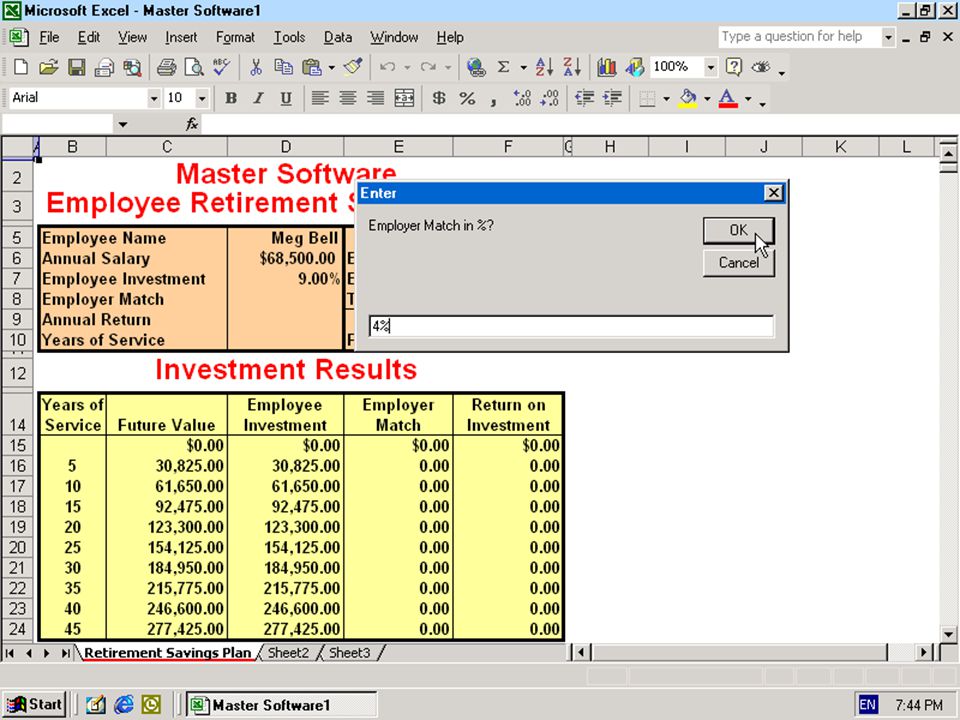Open the Insert menu
Viewport: 960px width, 720px height.
[x=181, y=37]
